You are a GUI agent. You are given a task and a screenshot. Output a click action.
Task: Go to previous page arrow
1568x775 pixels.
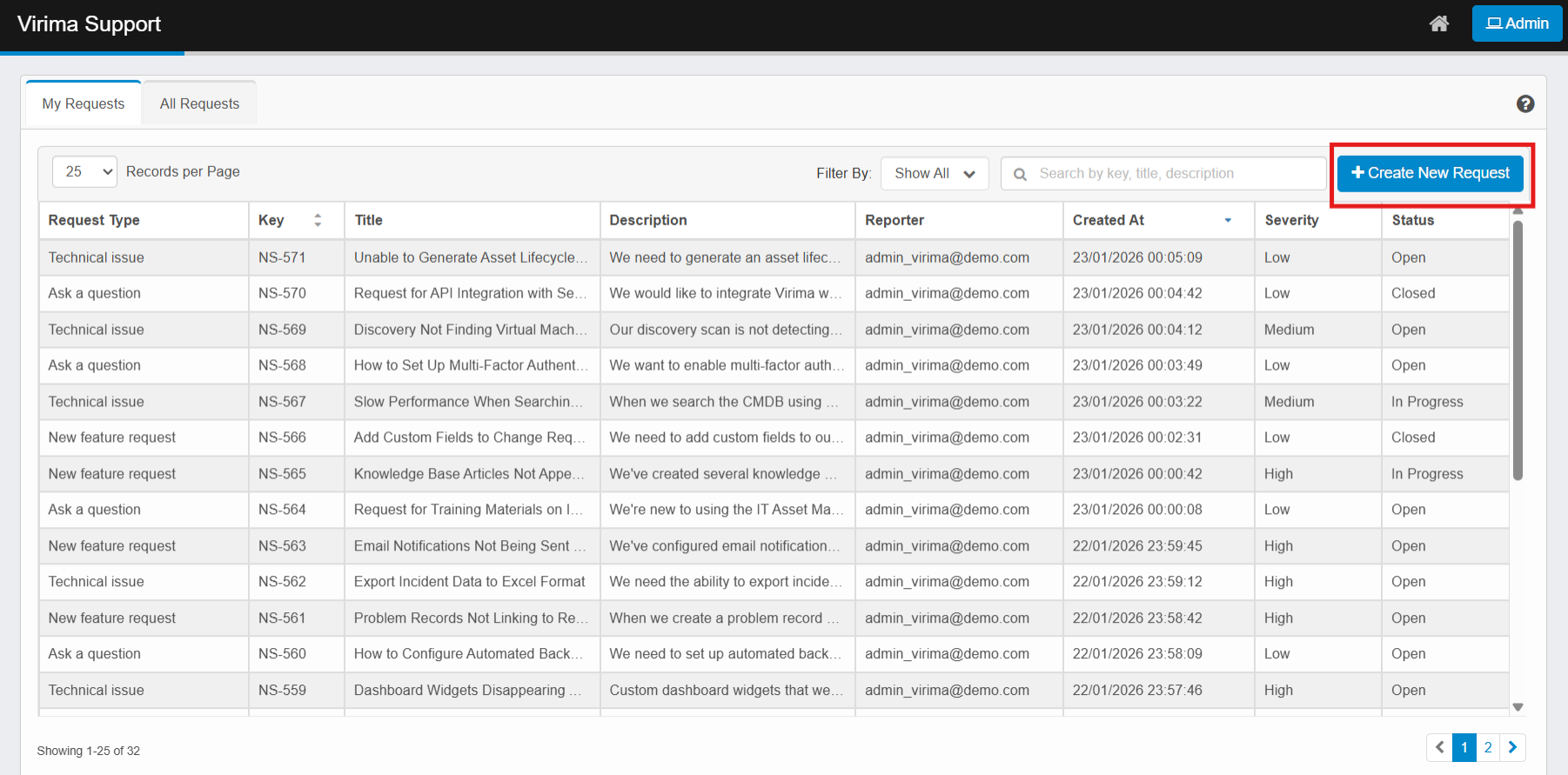point(1439,747)
